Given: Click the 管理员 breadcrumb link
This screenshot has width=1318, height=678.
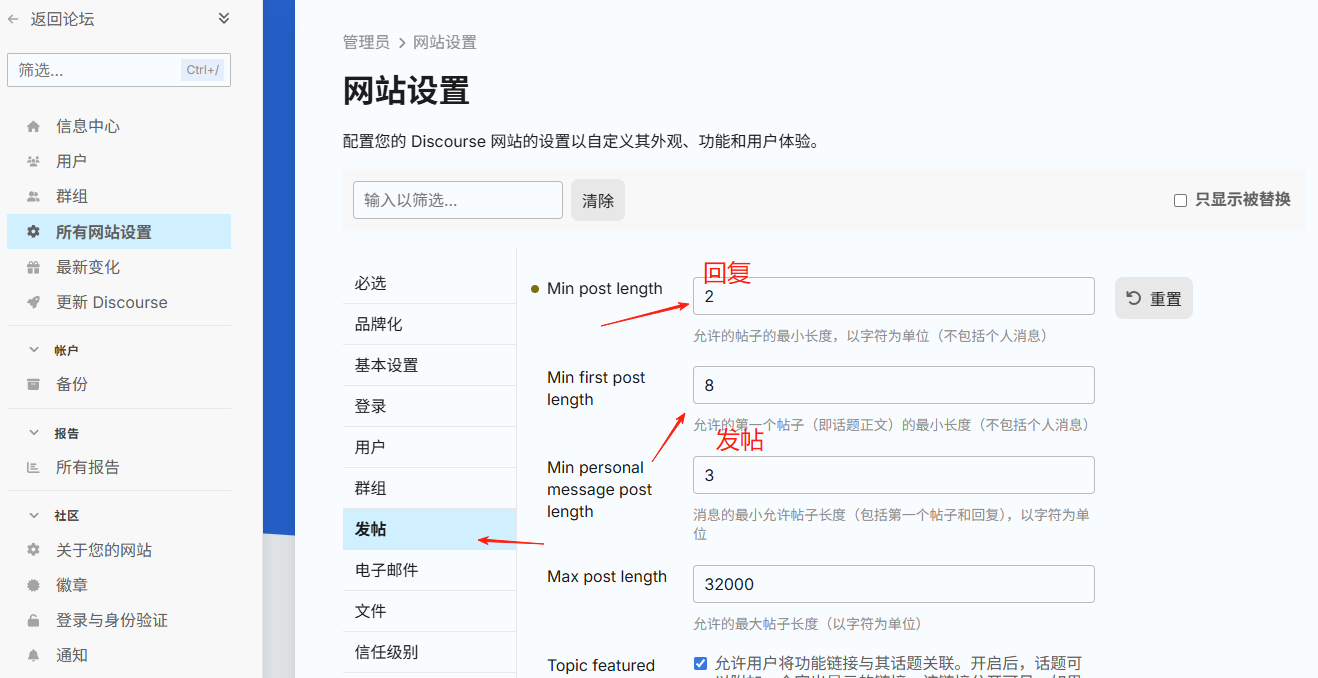Looking at the screenshot, I should coord(366,42).
